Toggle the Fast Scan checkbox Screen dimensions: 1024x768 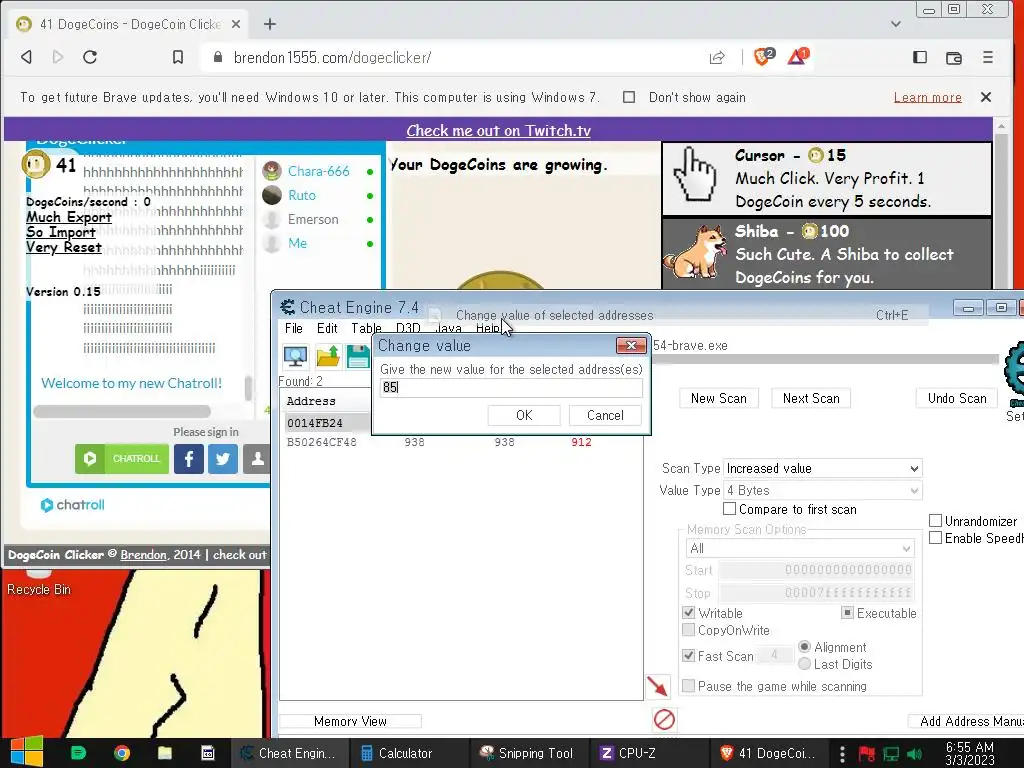click(688, 655)
